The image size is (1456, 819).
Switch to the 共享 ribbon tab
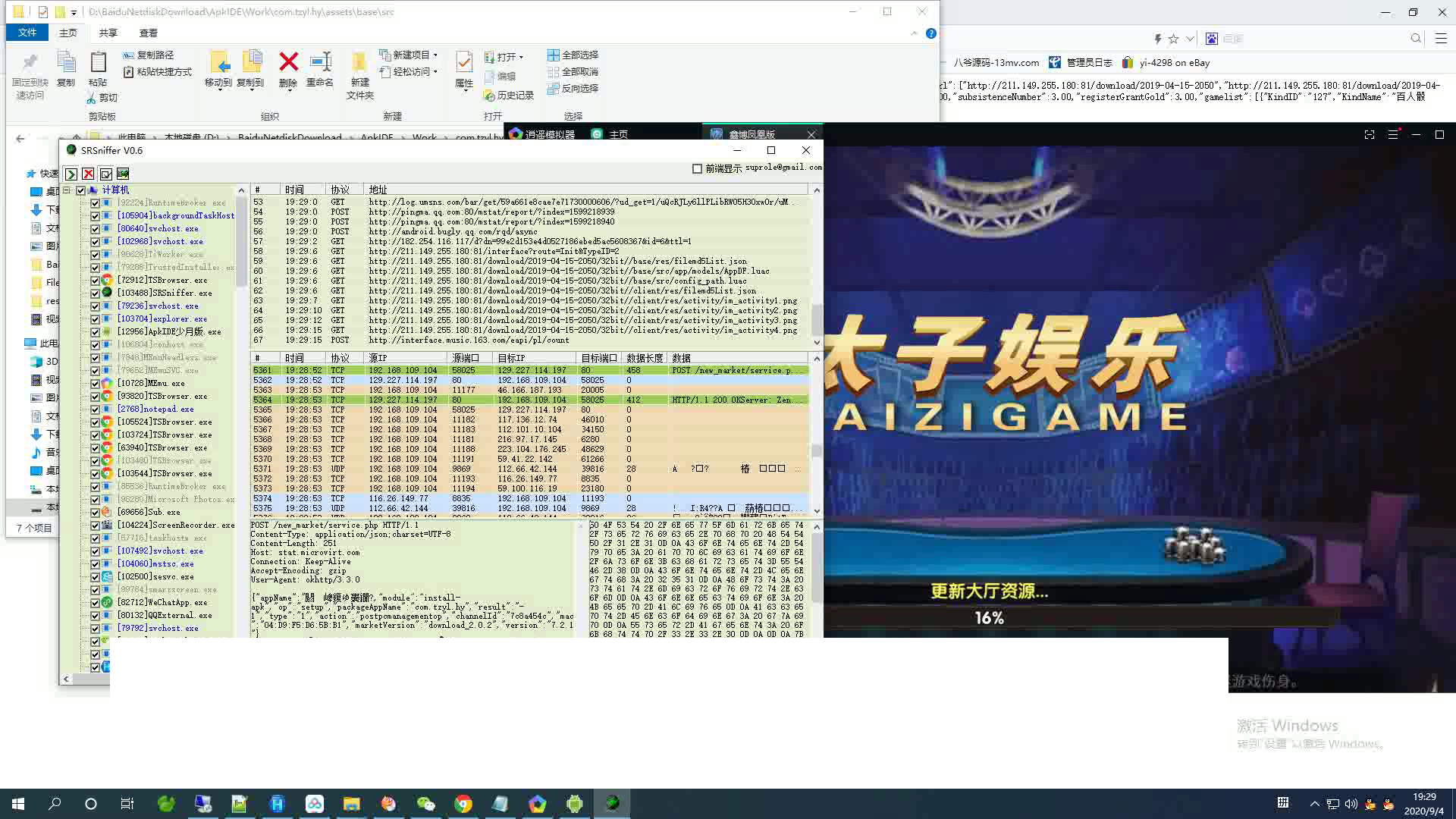click(x=108, y=33)
